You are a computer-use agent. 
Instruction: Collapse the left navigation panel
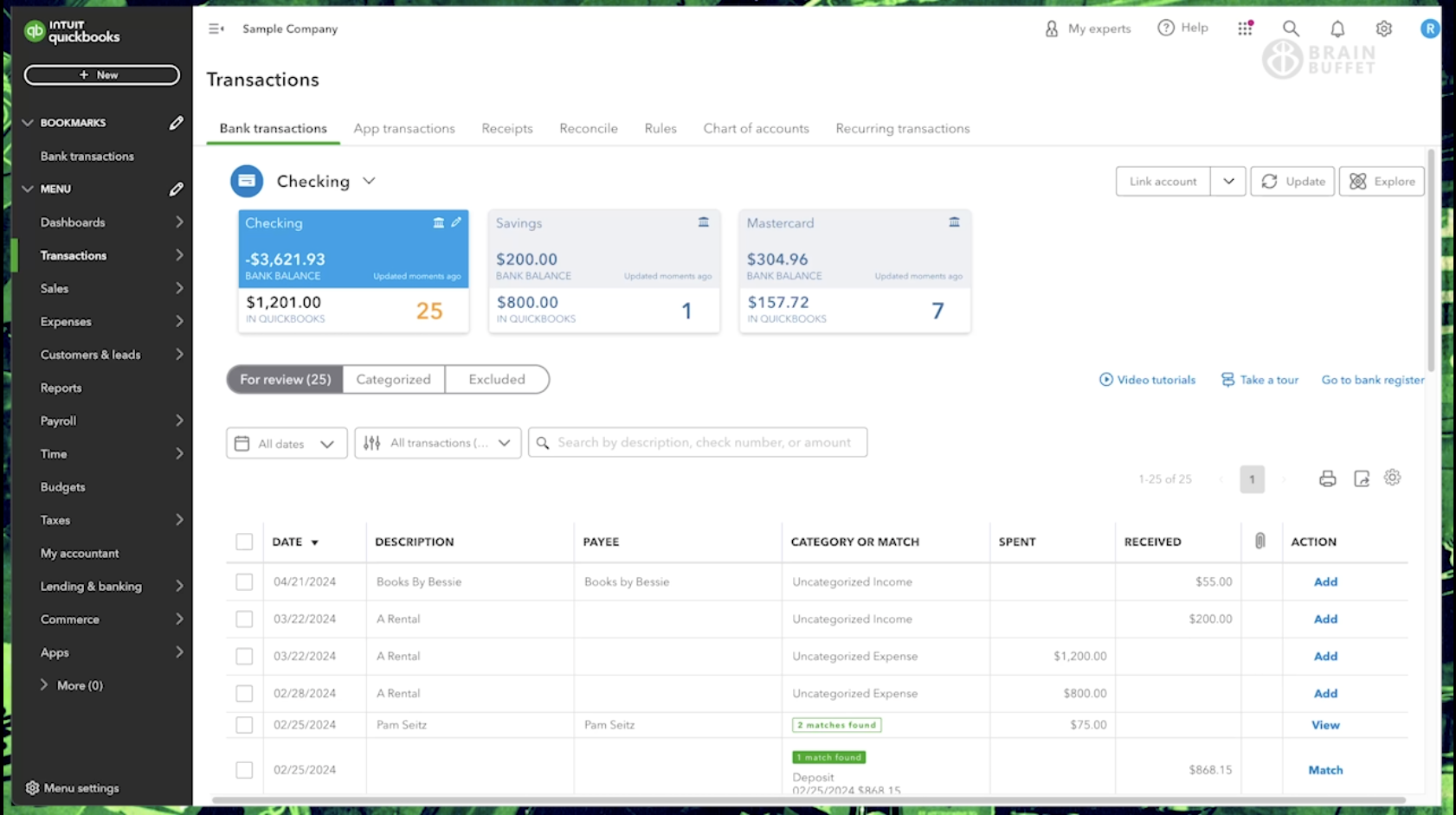click(216, 28)
